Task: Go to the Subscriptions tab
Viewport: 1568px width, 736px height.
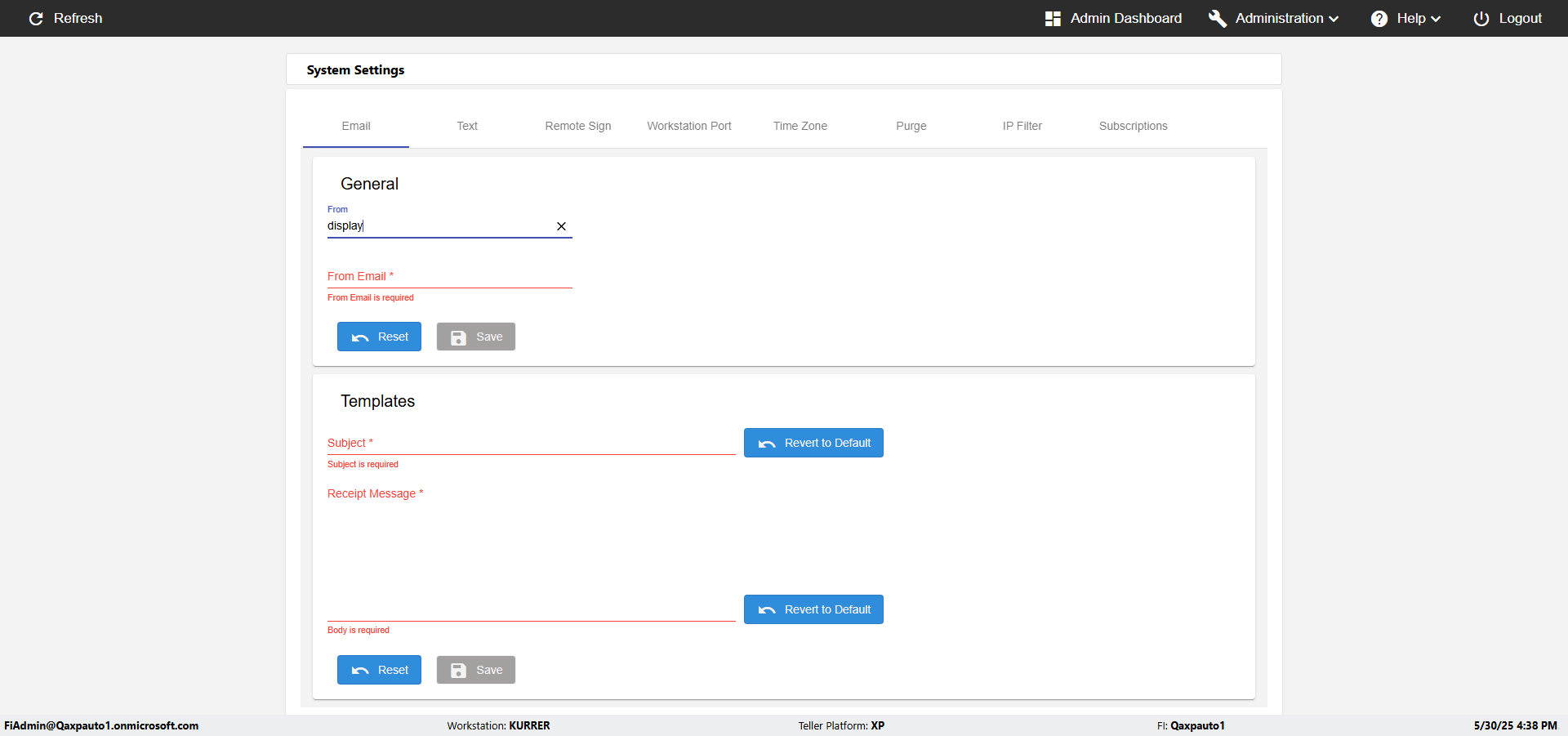Action: tap(1134, 126)
